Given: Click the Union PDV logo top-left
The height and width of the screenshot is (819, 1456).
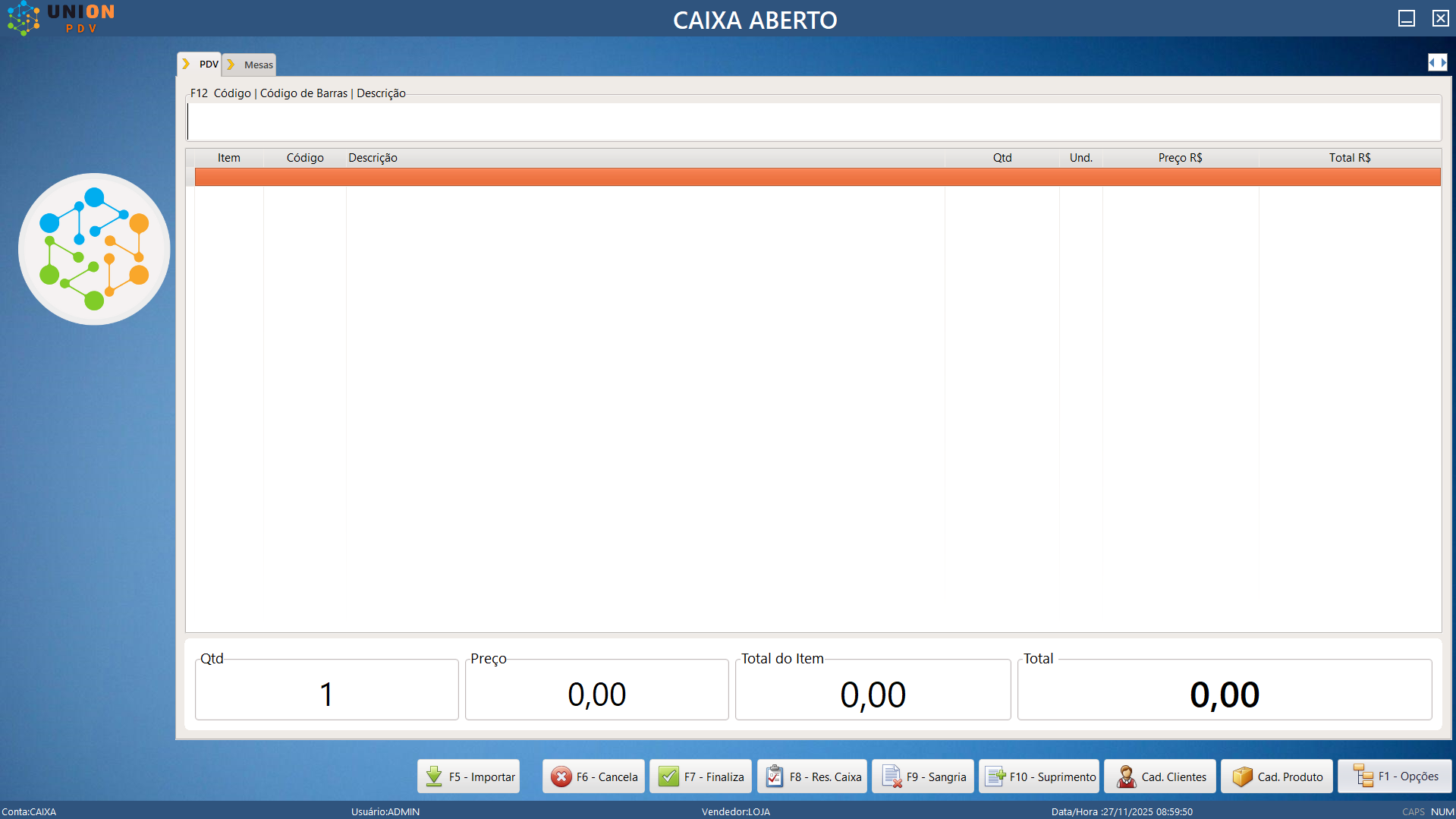Looking at the screenshot, I should pos(57,18).
